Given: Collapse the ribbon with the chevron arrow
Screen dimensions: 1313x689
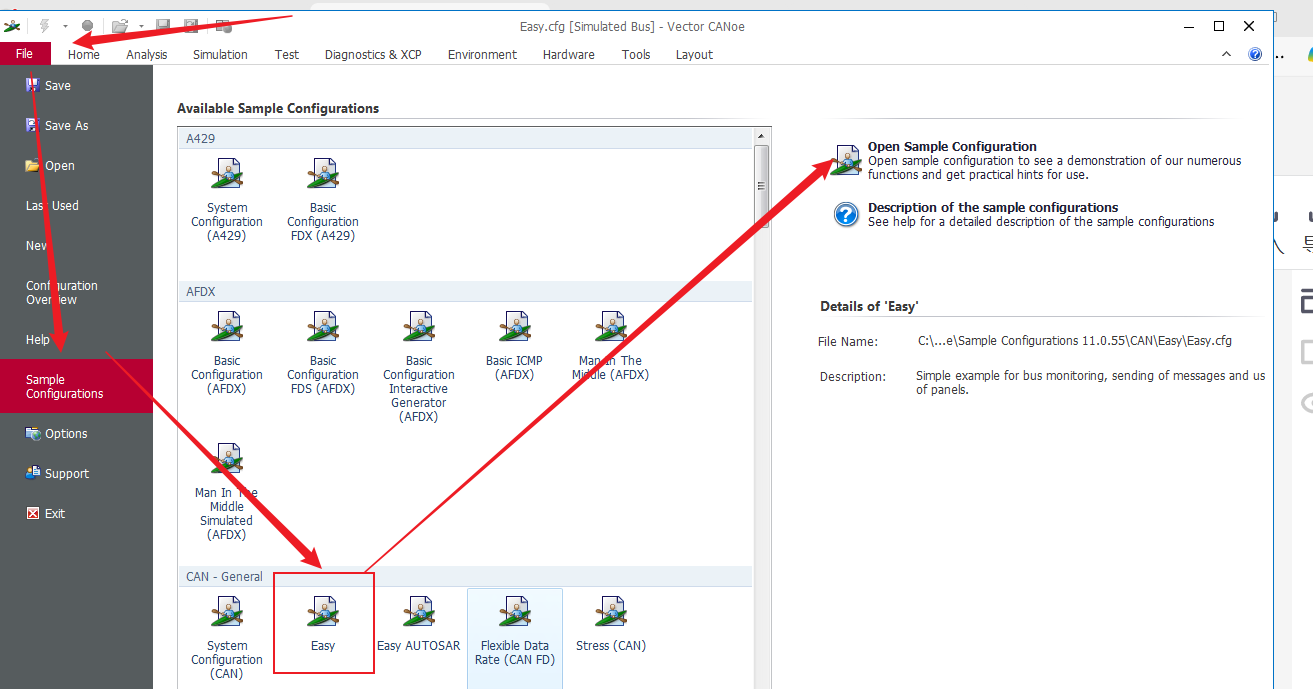Looking at the screenshot, I should click(x=1227, y=54).
